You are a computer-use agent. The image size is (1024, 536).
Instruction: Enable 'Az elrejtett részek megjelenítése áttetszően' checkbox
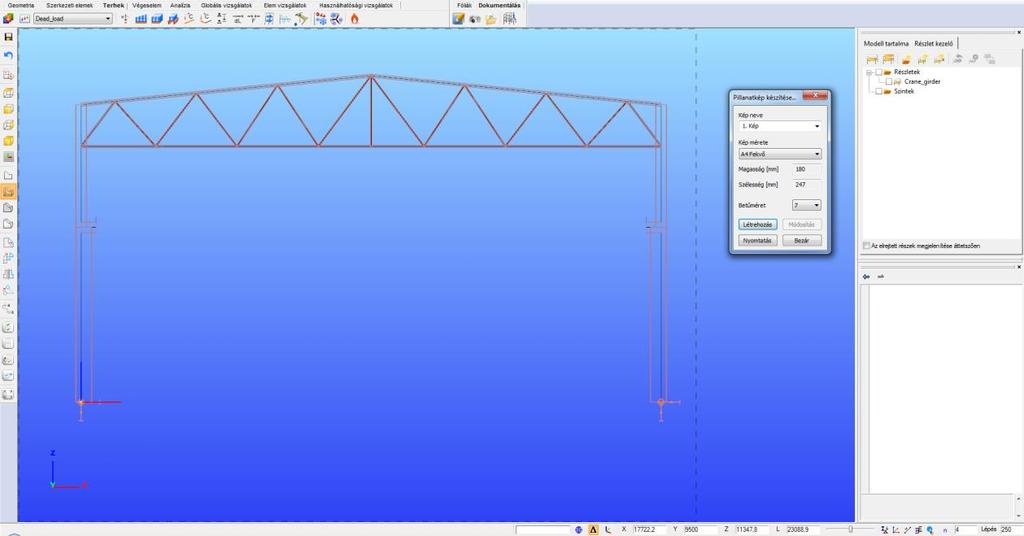[867, 245]
